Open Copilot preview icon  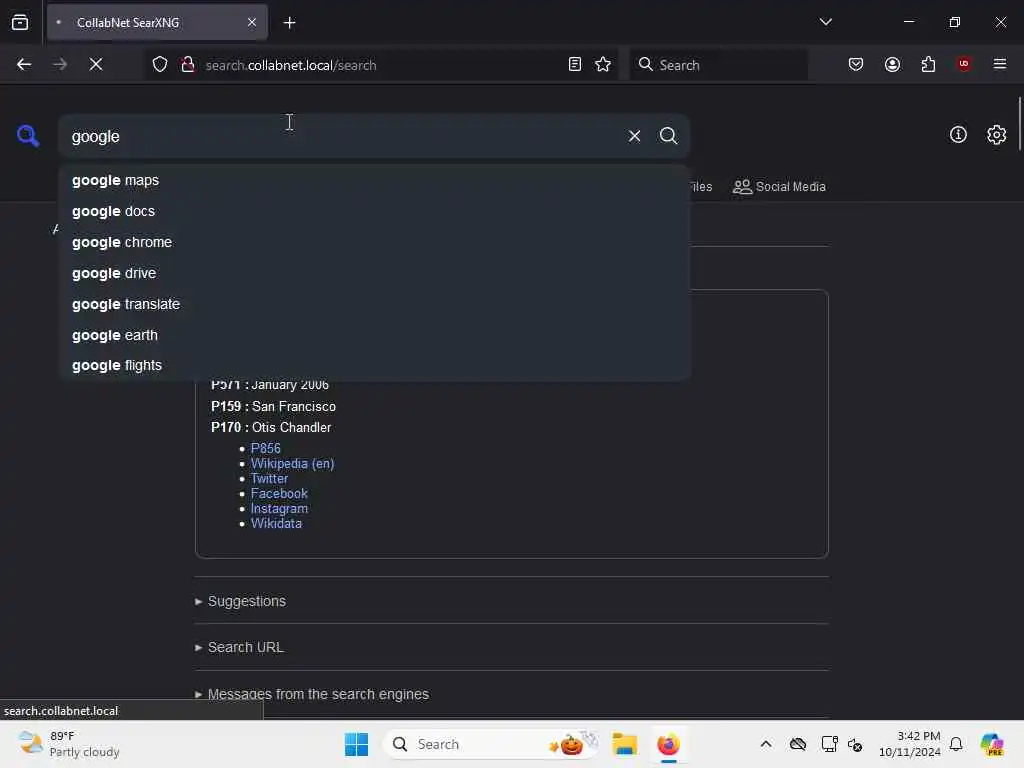991,744
